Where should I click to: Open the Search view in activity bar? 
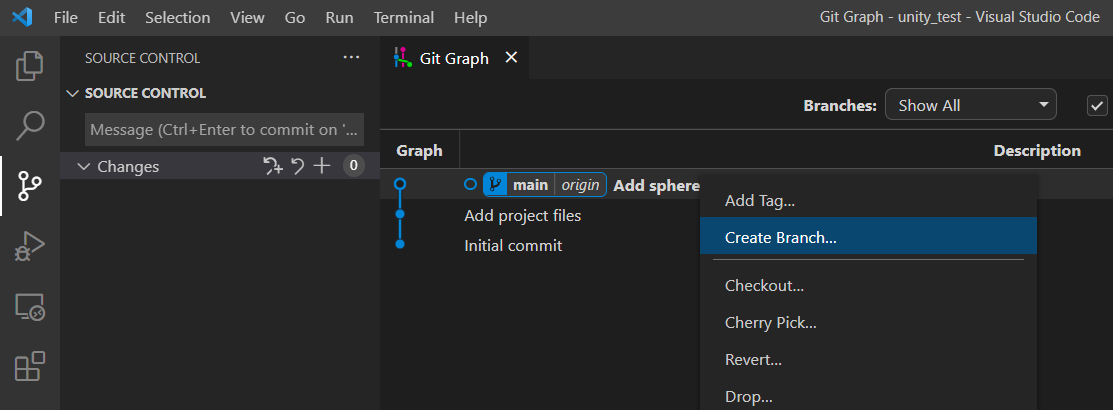pyautogui.click(x=30, y=126)
